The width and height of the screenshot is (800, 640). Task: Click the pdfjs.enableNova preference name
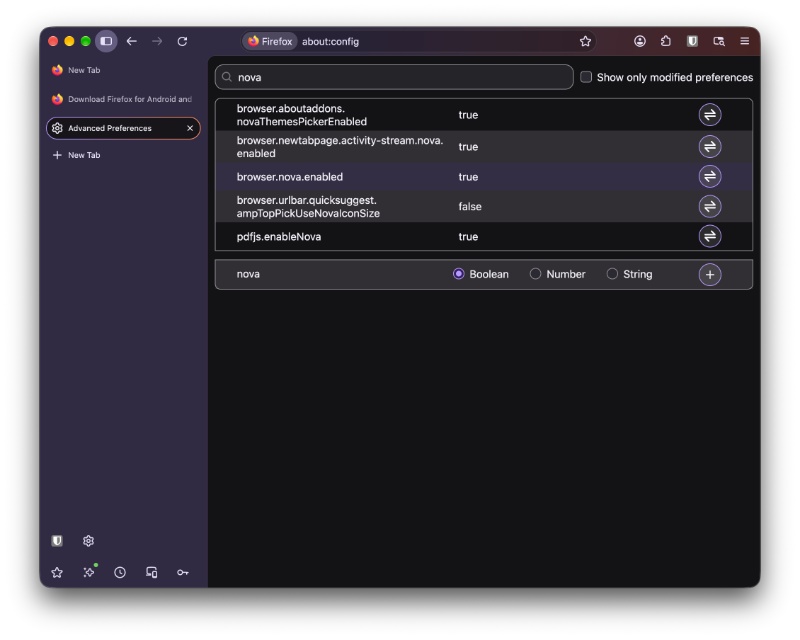[279, 237]
